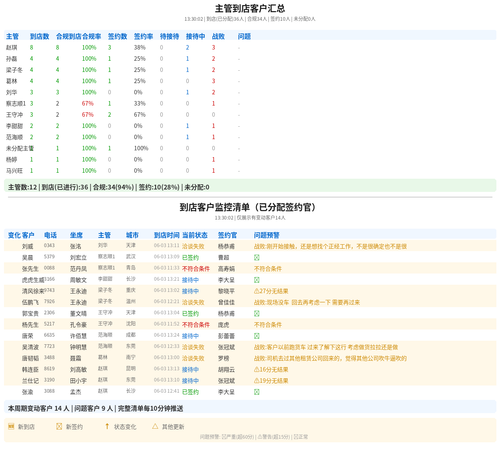The width and height of the screenshot is (500, 459).
Task: Click the 到店时间 column header
Action: [167, 235]
